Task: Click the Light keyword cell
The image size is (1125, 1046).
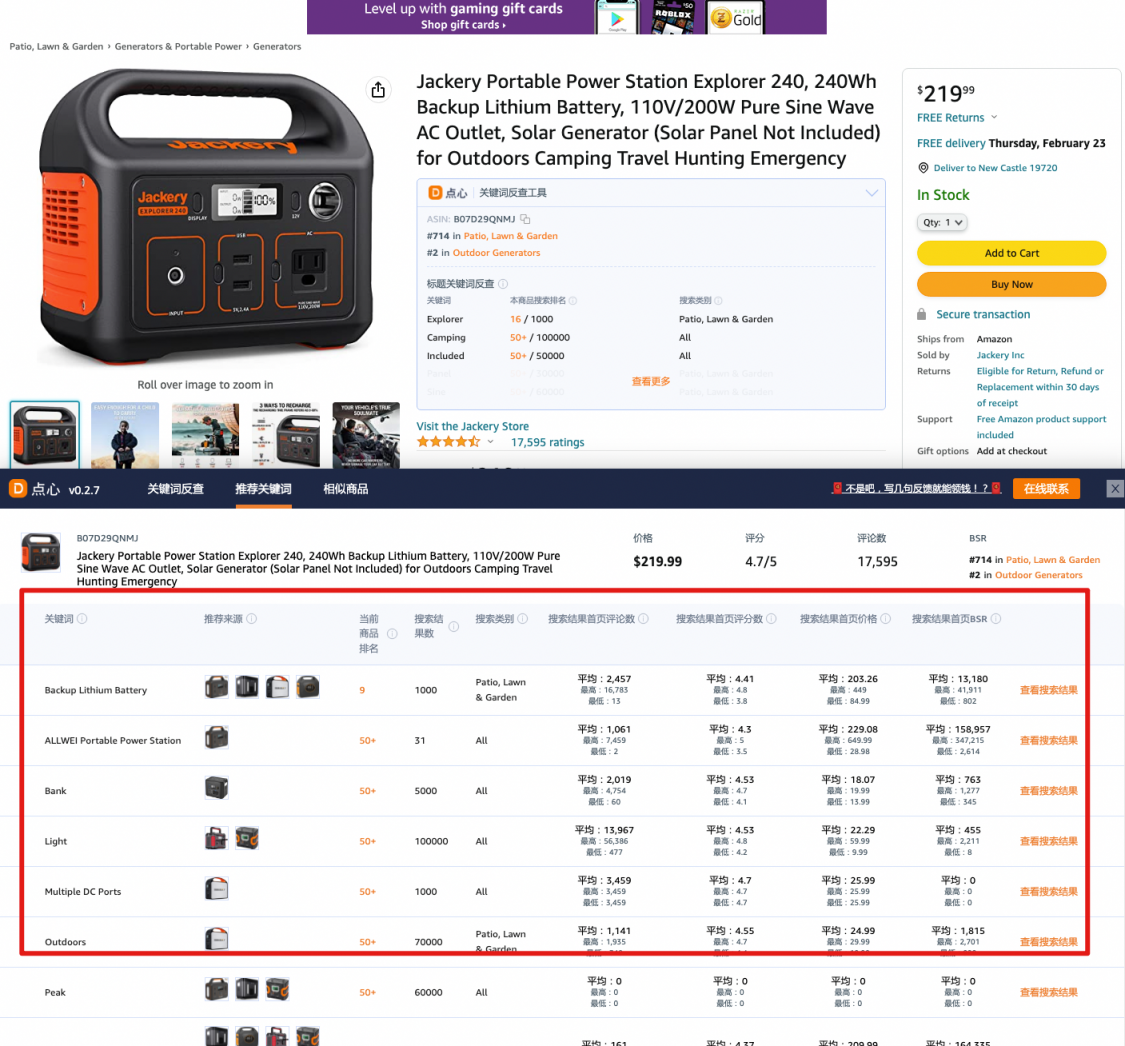Action: (56, 841)
